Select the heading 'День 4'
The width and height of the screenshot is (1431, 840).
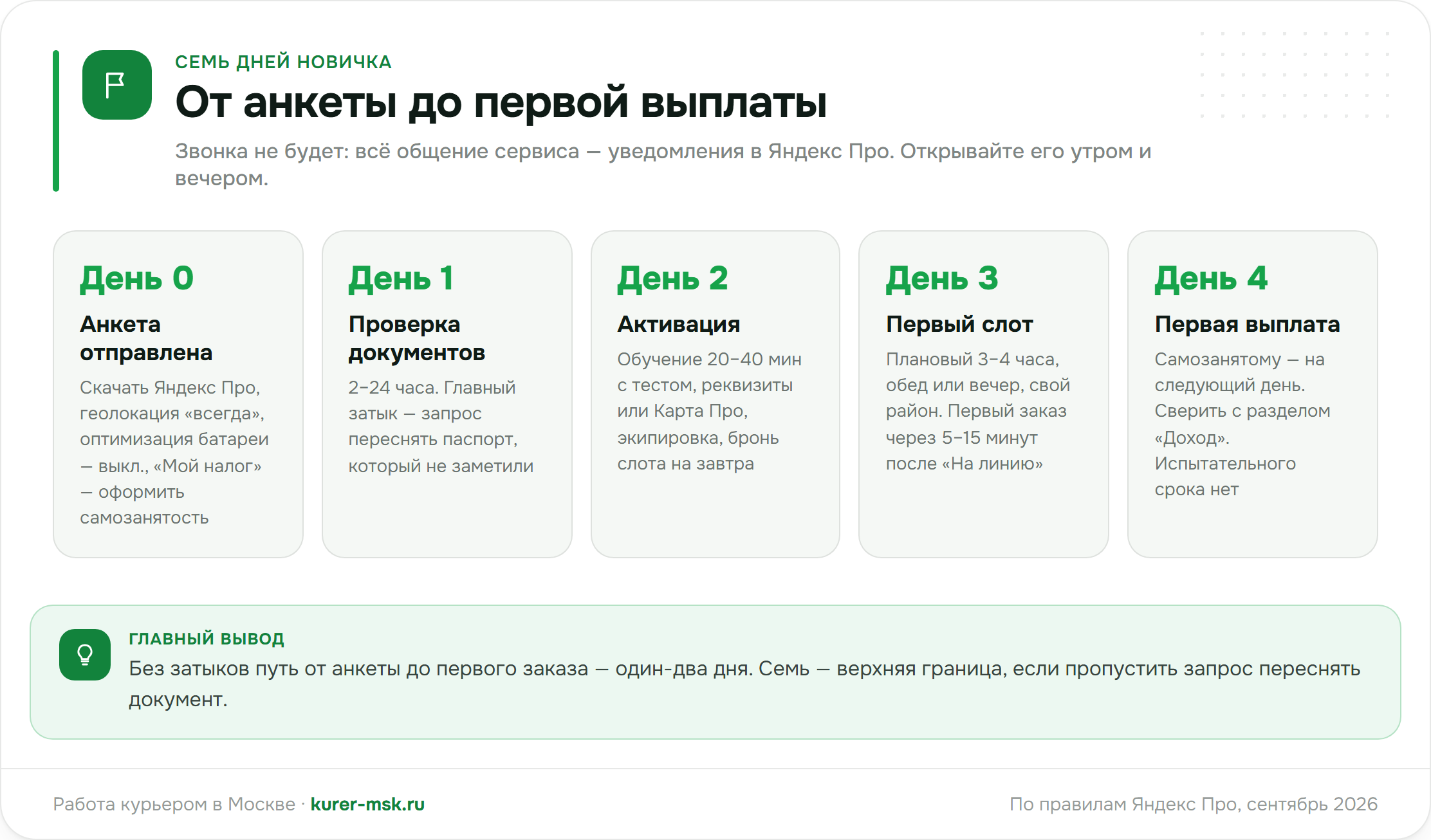(x=1211, y=278)
